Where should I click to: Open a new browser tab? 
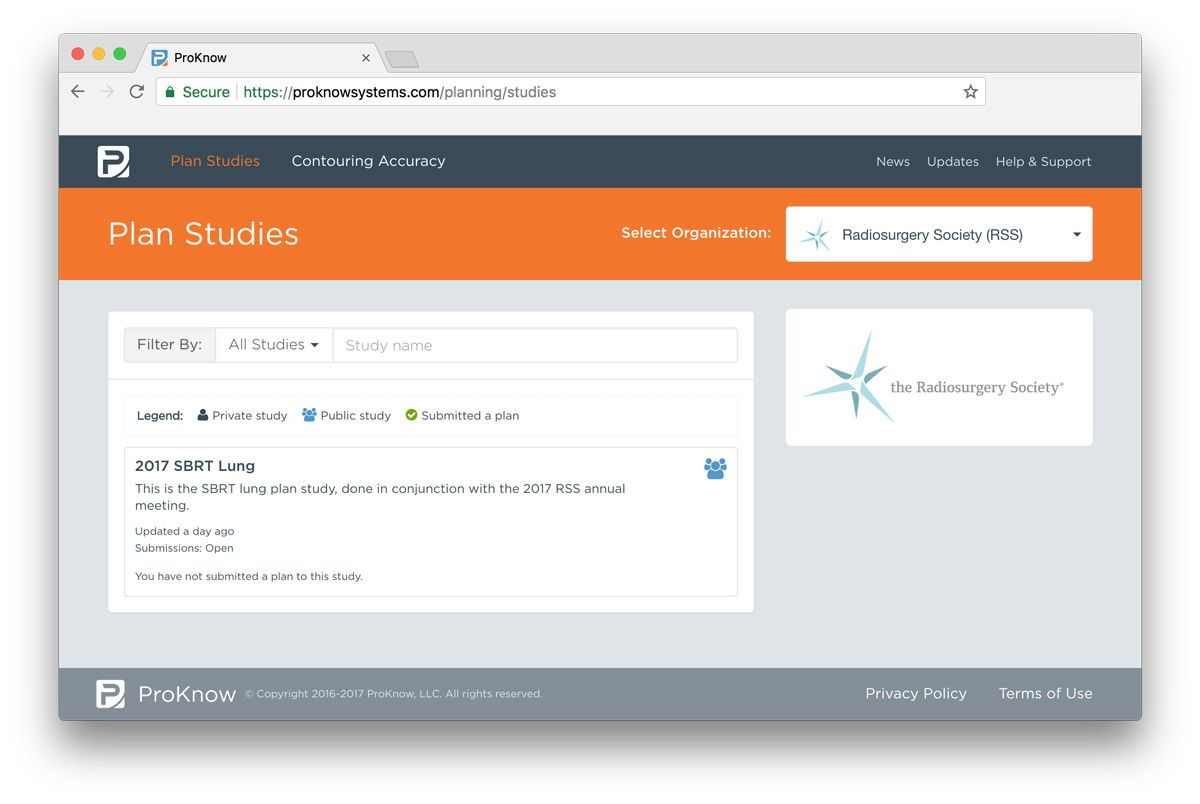click(x=401, y=59)
